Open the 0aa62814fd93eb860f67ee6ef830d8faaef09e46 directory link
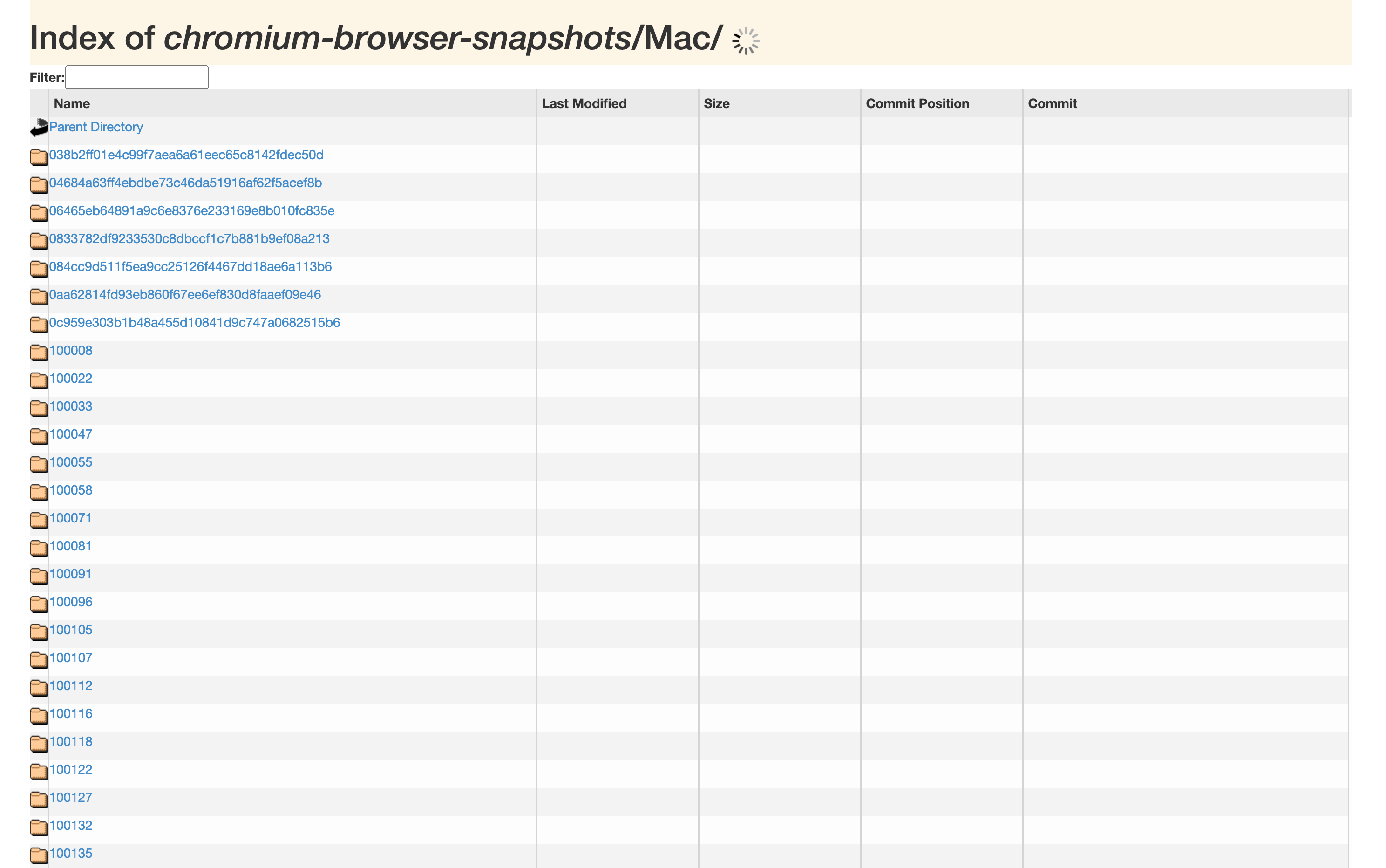Viewport: 1386px width, 868px height. [x=185, y=294]
